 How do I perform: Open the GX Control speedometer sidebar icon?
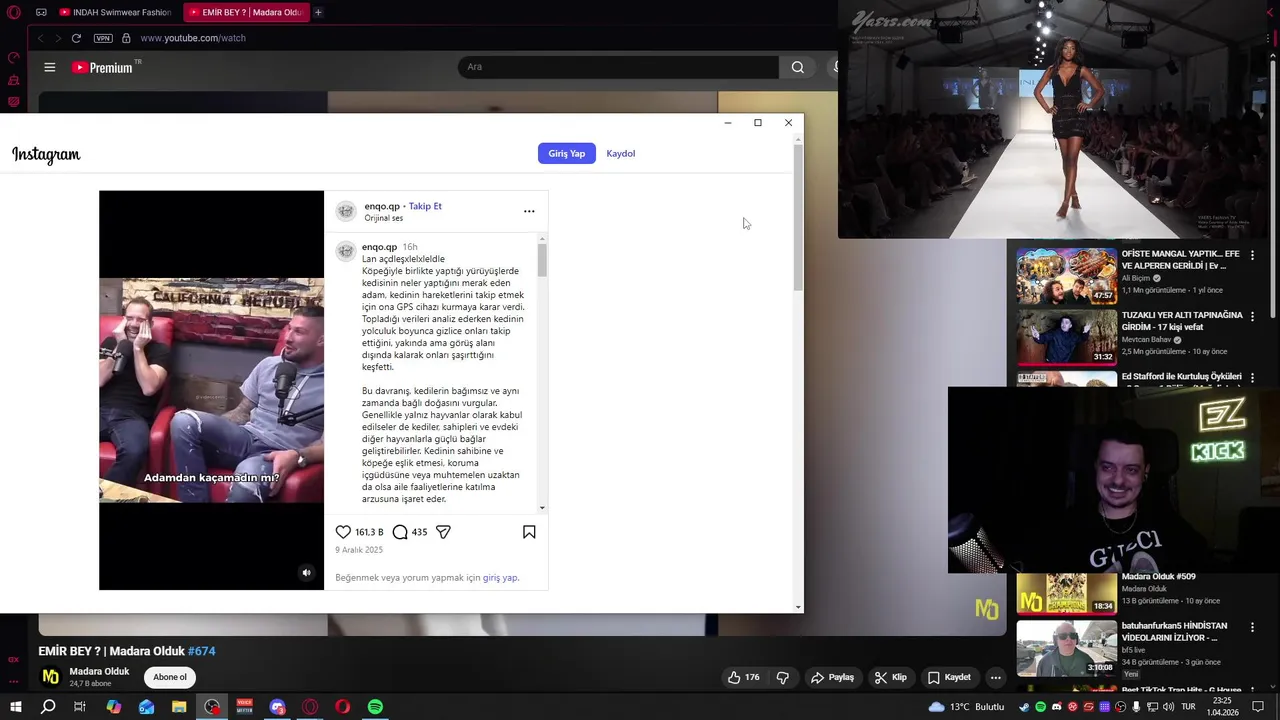(x=13, y=58)
